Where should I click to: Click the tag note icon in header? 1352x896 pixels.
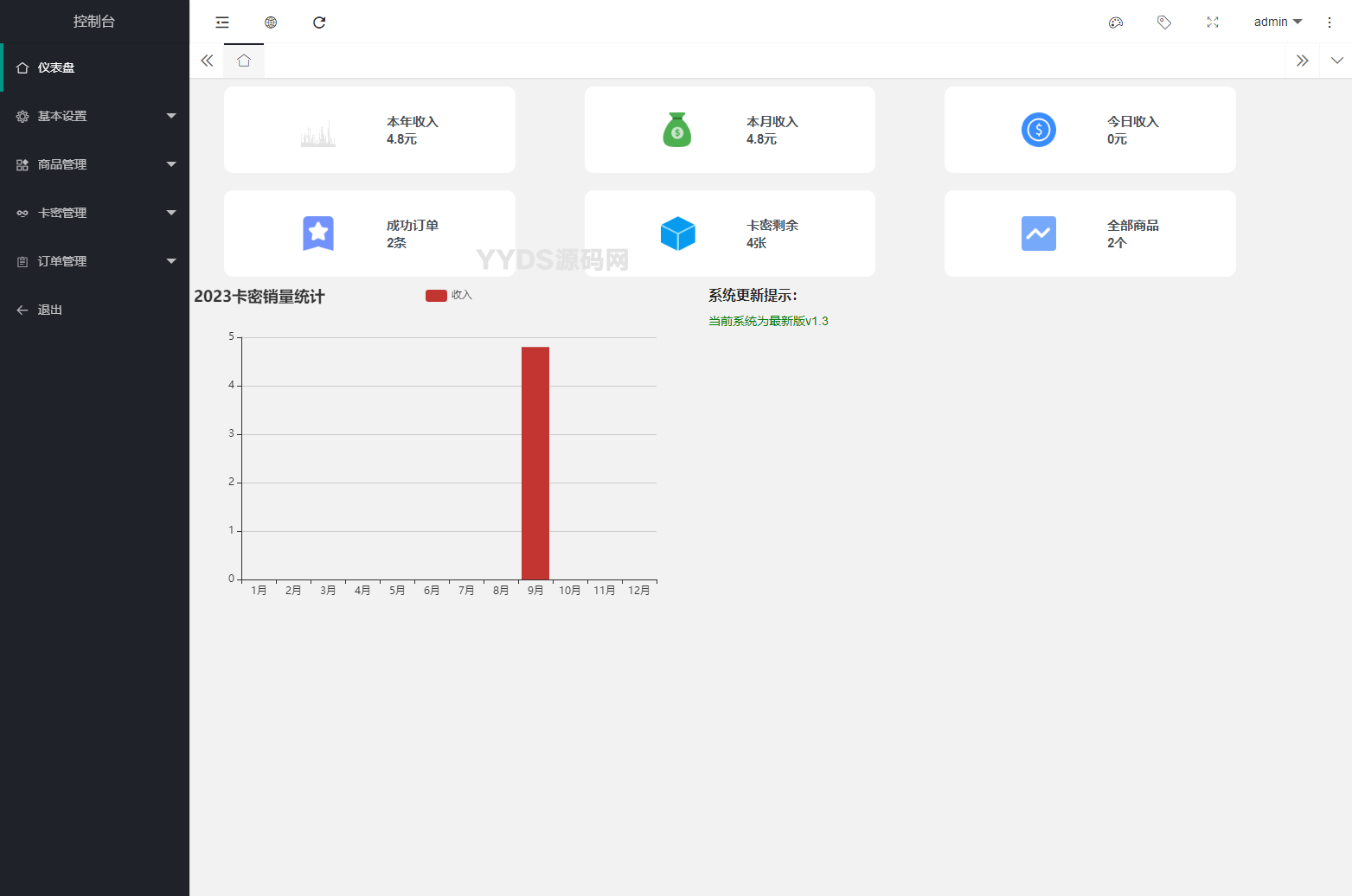click(x=1164, y=22)
